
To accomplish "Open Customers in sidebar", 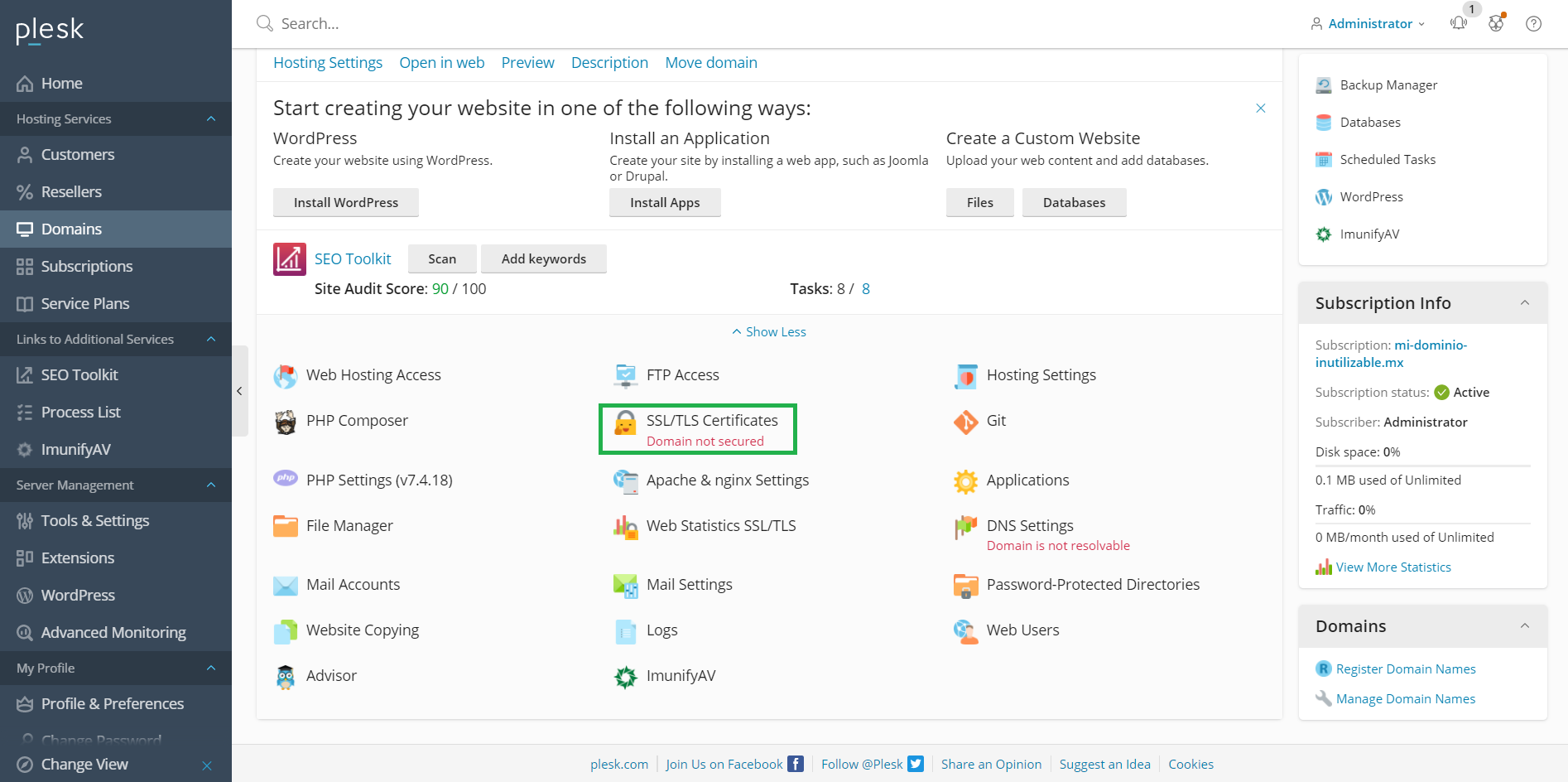I will (116, 155).
